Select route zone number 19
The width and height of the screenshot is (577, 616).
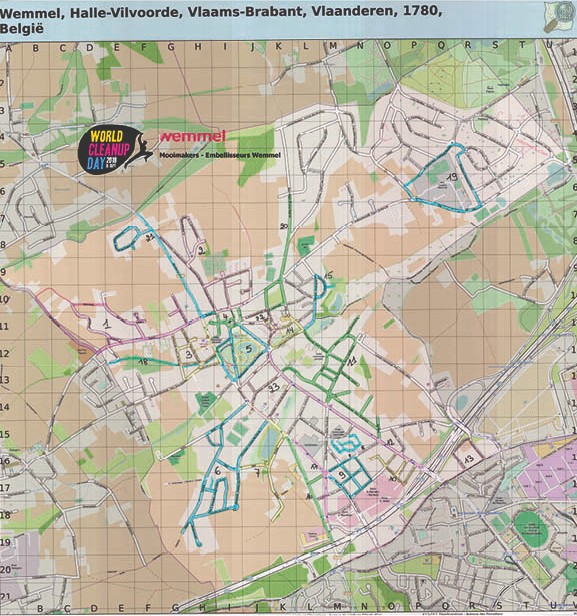click(x=452, y=178)
